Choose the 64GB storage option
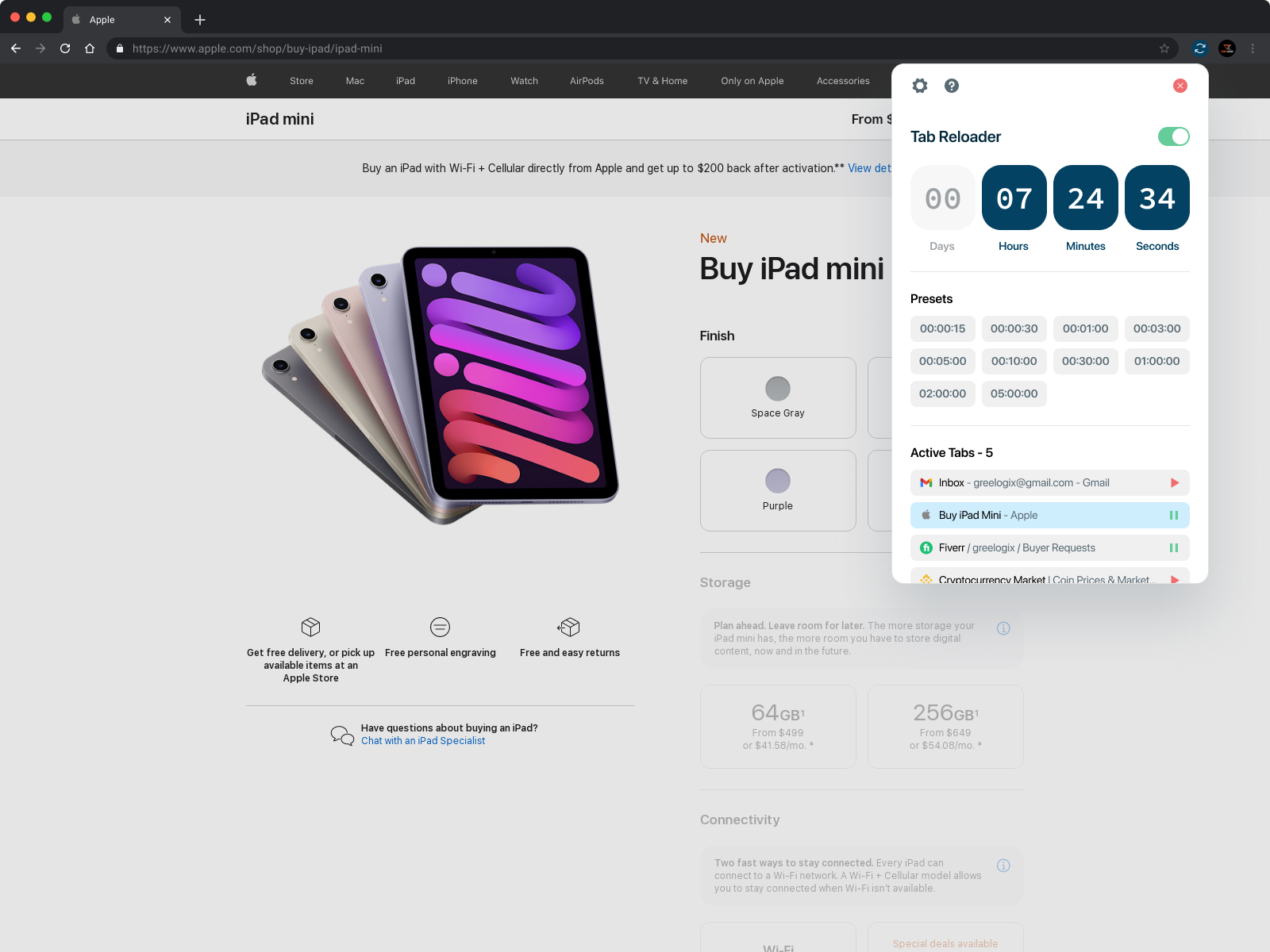Image resolution: width=1270 pixels, height=952 pixels. coord(777,726)
